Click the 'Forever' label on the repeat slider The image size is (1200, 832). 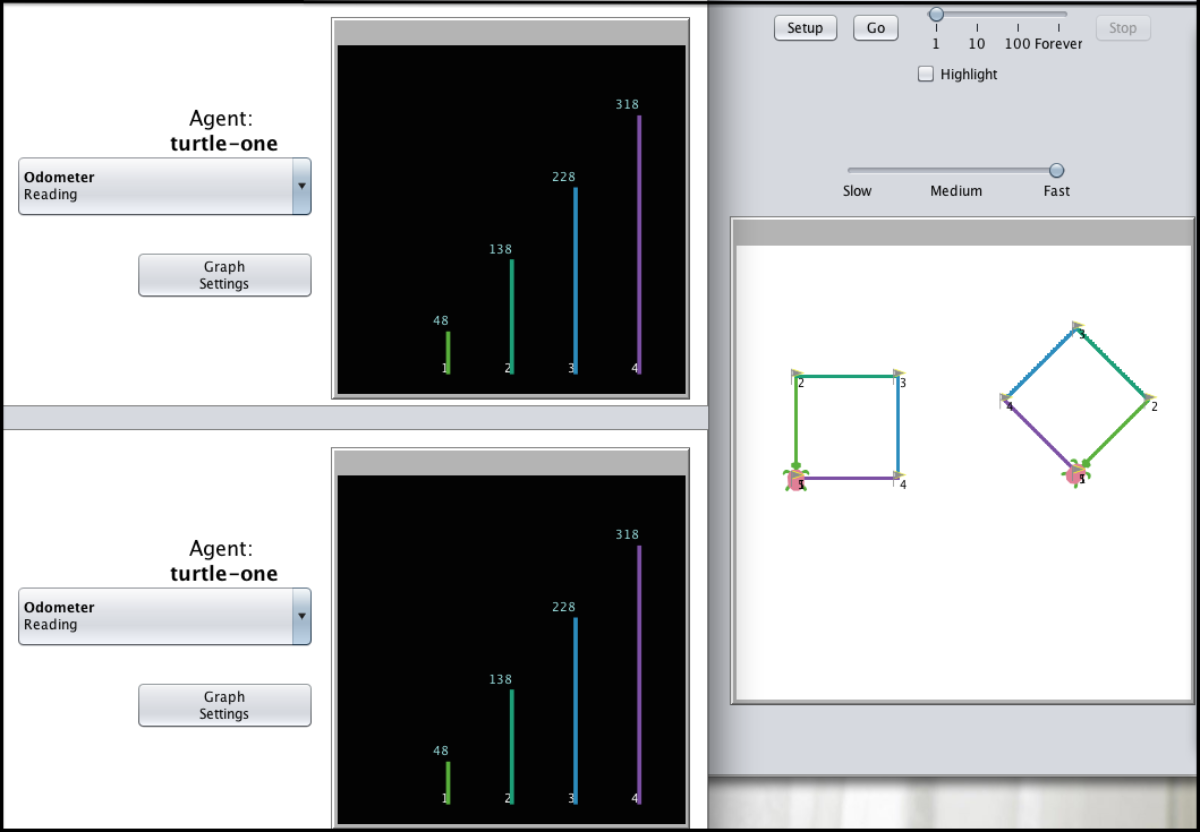pyautogui.click(x=1059, y=44)
